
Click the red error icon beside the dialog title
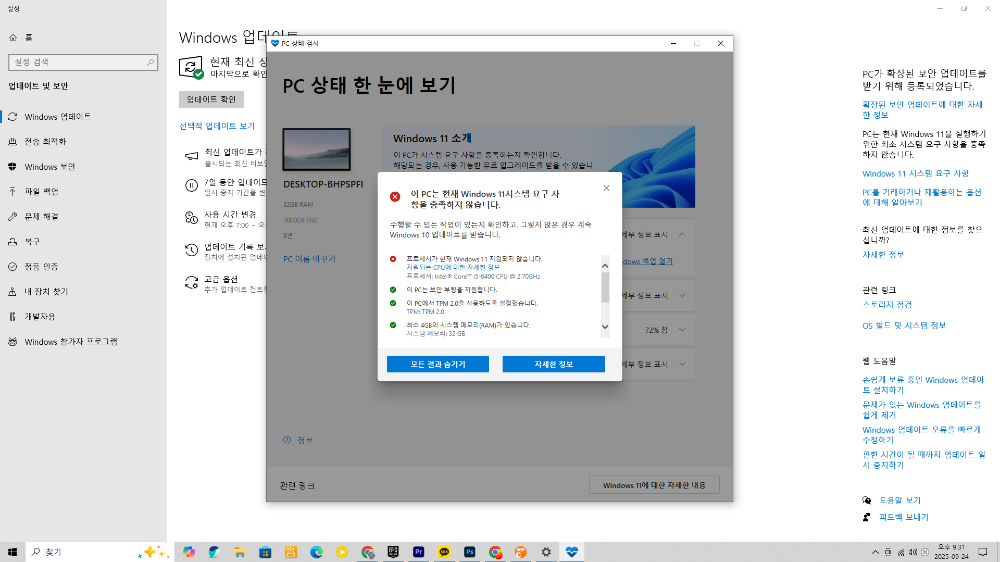pyautogui.click(x=395, y=196)
